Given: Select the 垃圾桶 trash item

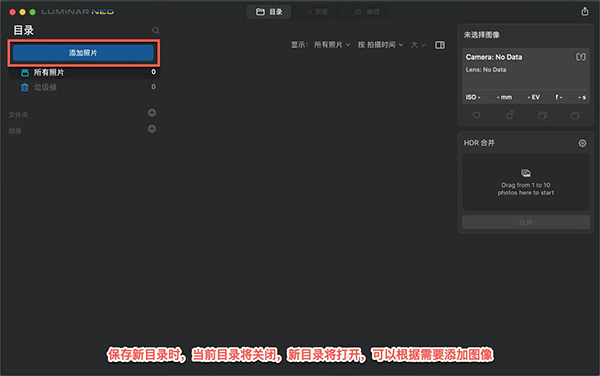Looking at the screenshot, I should [84, 87].
